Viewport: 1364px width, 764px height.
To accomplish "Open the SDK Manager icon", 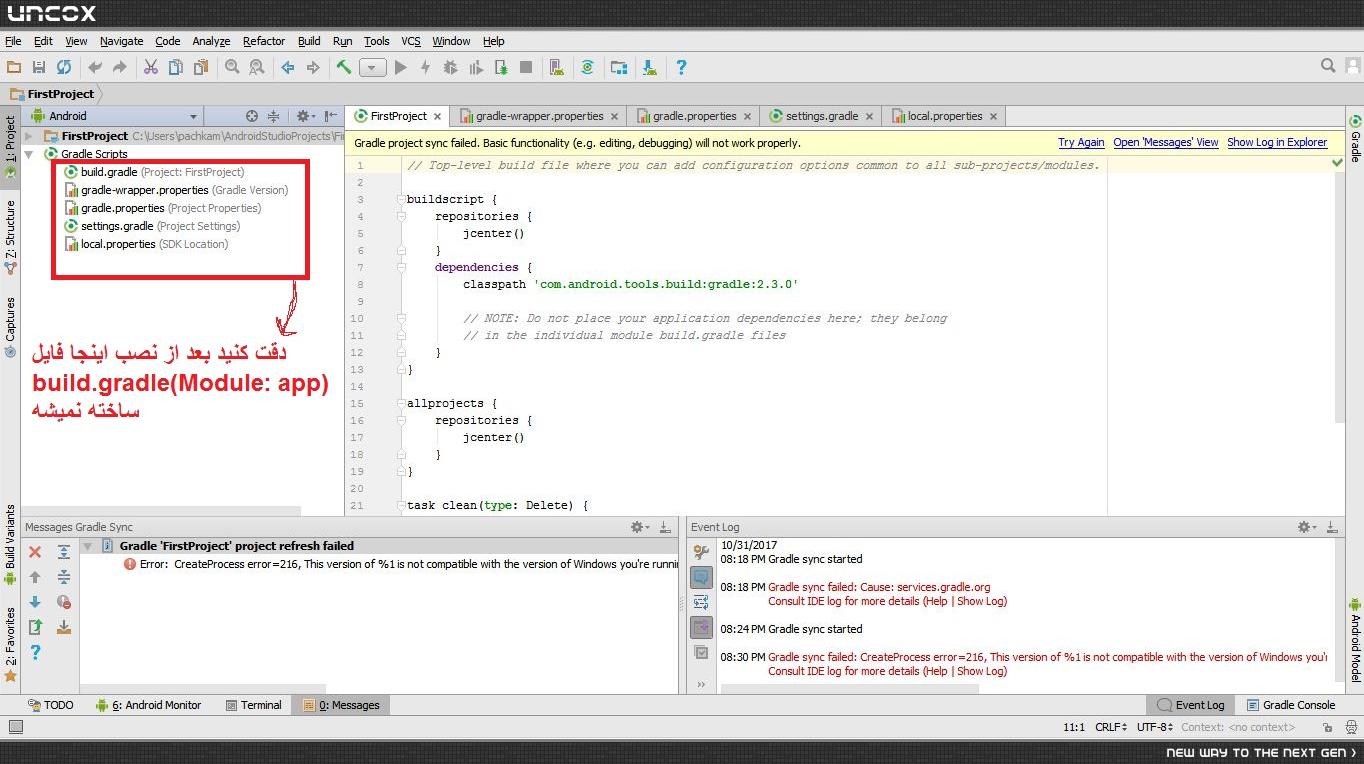I will pos(650,67).
